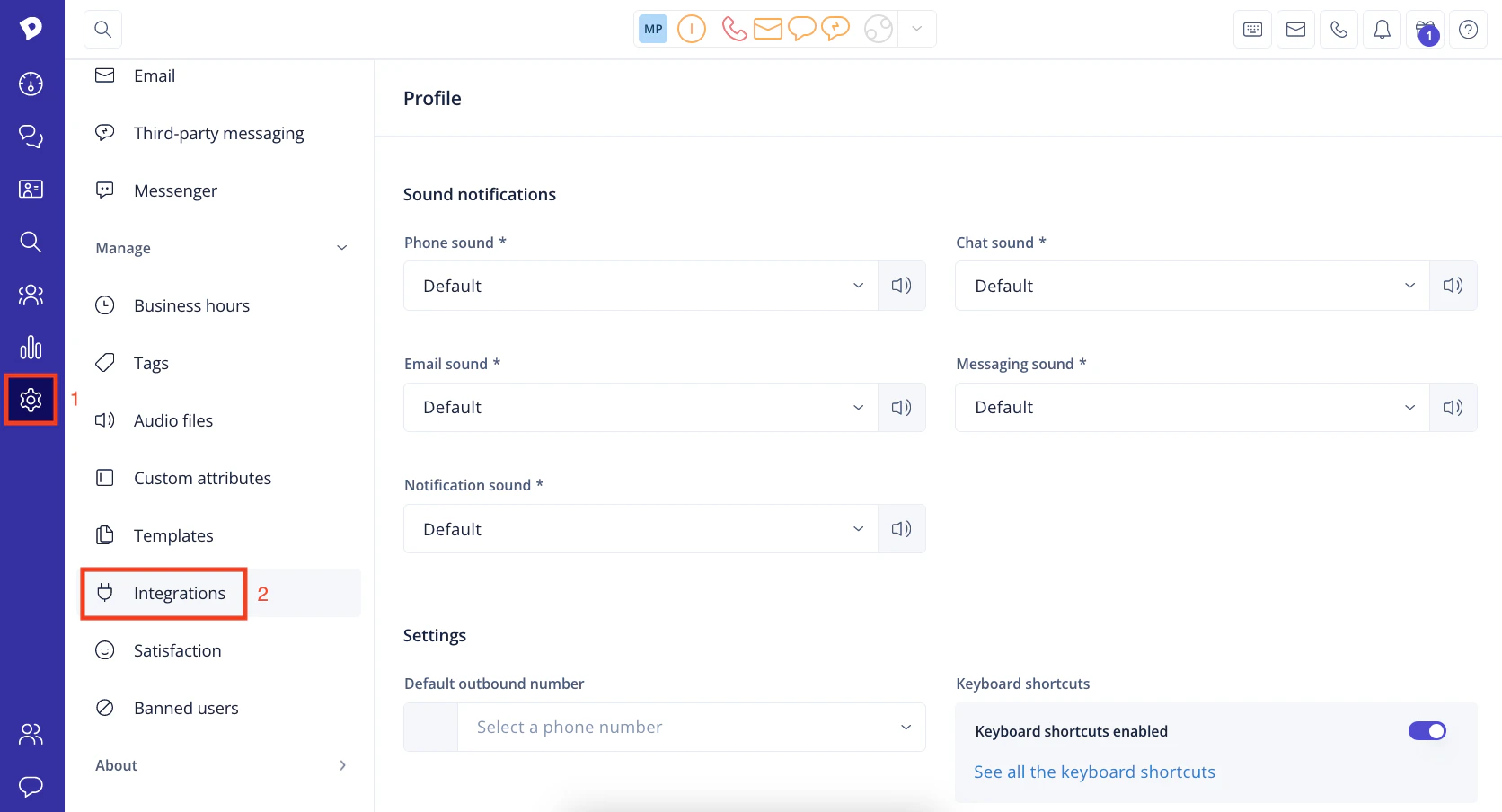Click the orange messaging bubble with arrows icon
This screenshot has height=812, width=1502.
(x=835, y=29)
